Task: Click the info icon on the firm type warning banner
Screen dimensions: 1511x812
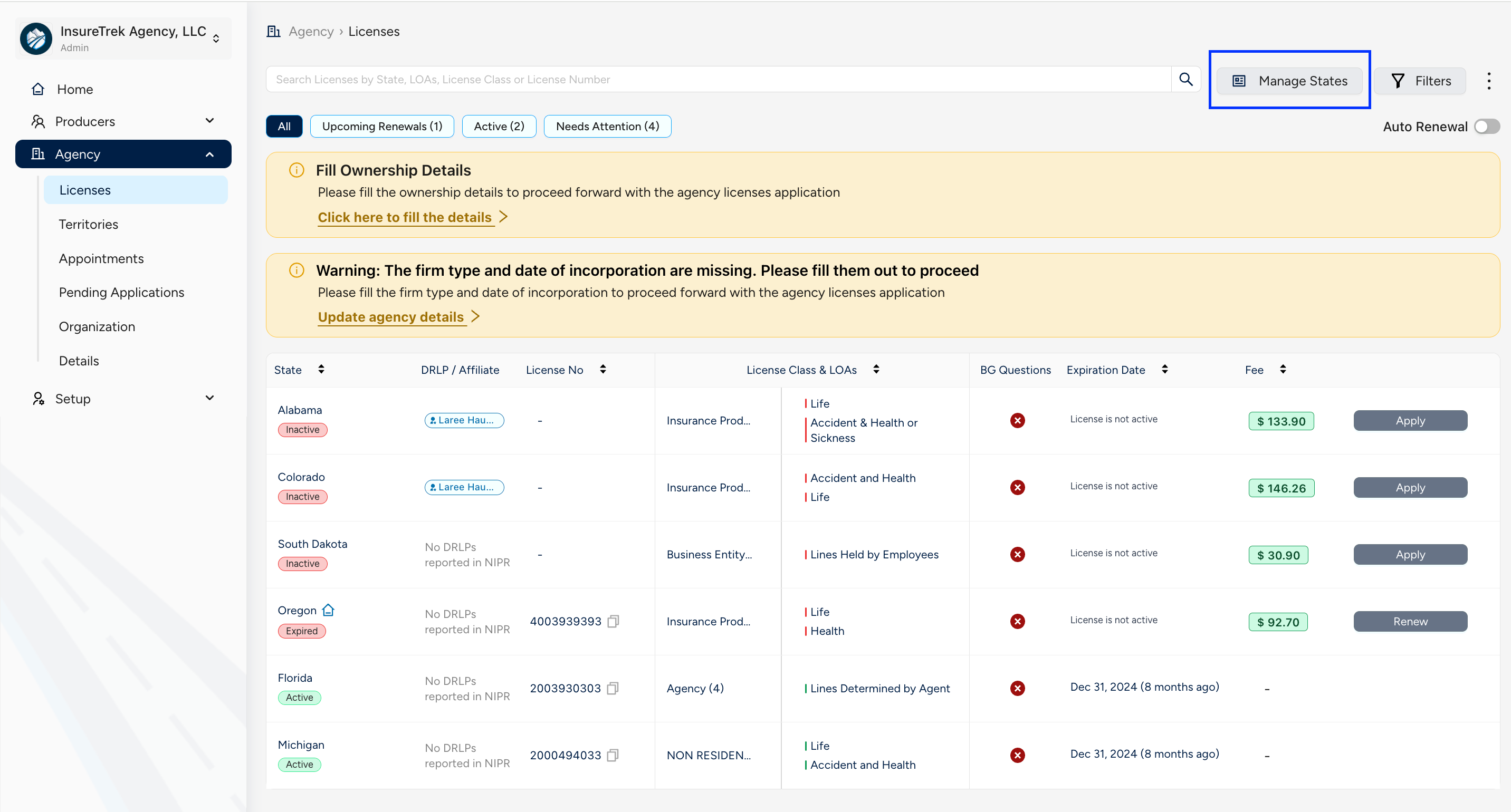Action: [296, 270]
